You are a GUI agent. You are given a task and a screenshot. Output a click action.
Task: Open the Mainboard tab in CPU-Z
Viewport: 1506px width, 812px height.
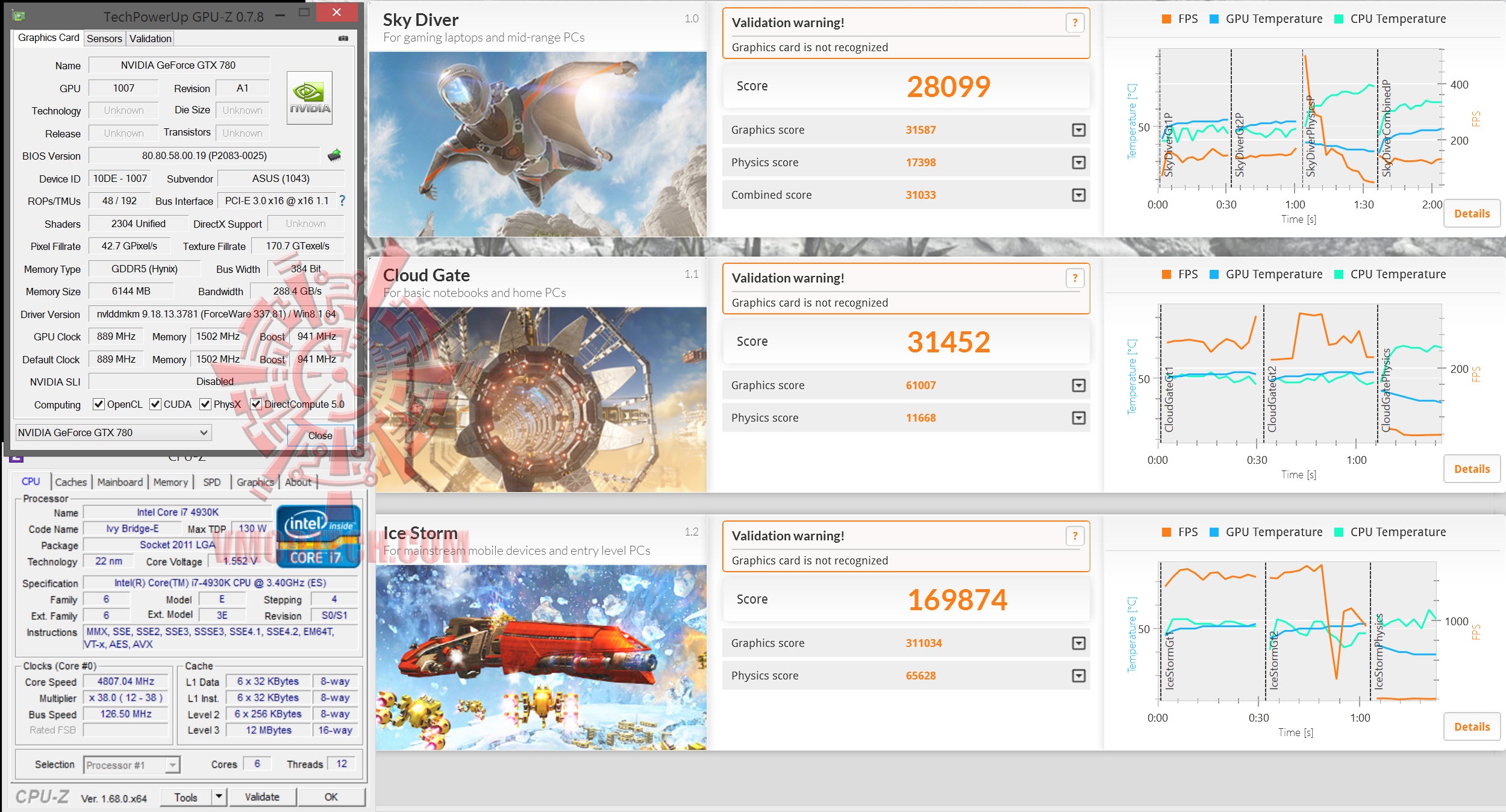point(120,482)
